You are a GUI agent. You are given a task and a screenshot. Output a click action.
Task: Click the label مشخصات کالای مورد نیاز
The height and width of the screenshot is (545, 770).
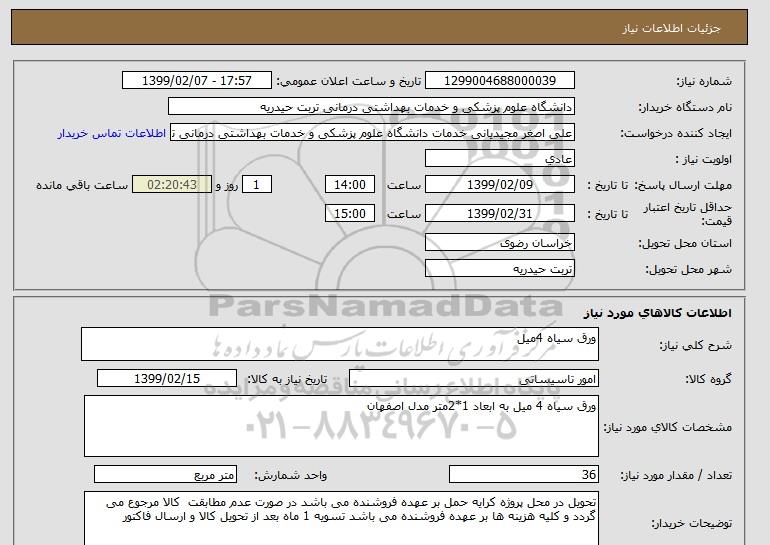667,427
